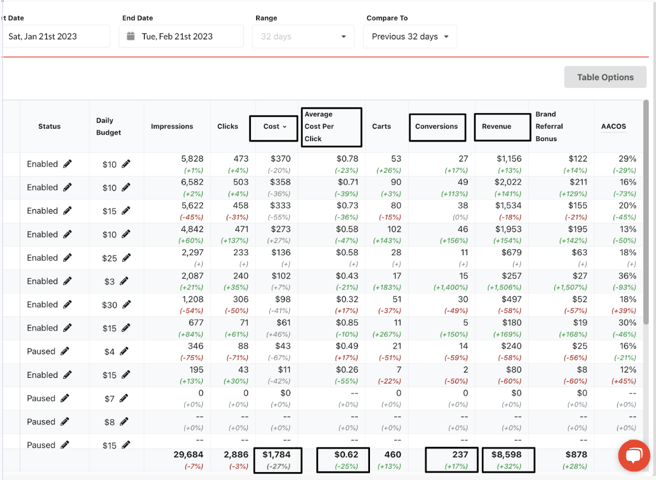Click the pencil beside the $30 daily budget
Image resolution: width=656 pixels, height=480 pixels.
tap(126, 305)
